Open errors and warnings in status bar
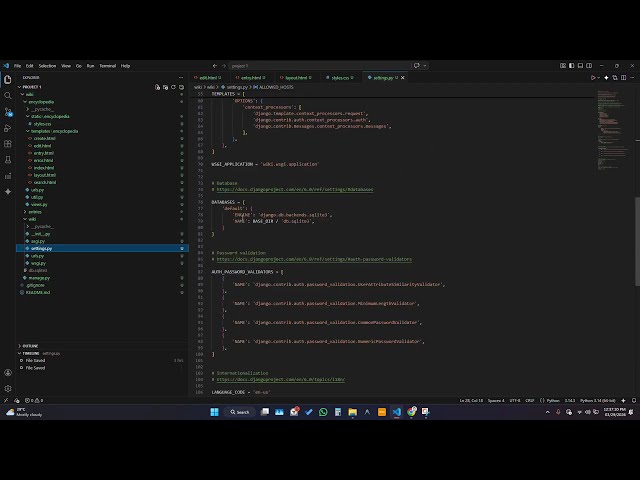Screen dimensions: 640x480 (x=34, y=400)
